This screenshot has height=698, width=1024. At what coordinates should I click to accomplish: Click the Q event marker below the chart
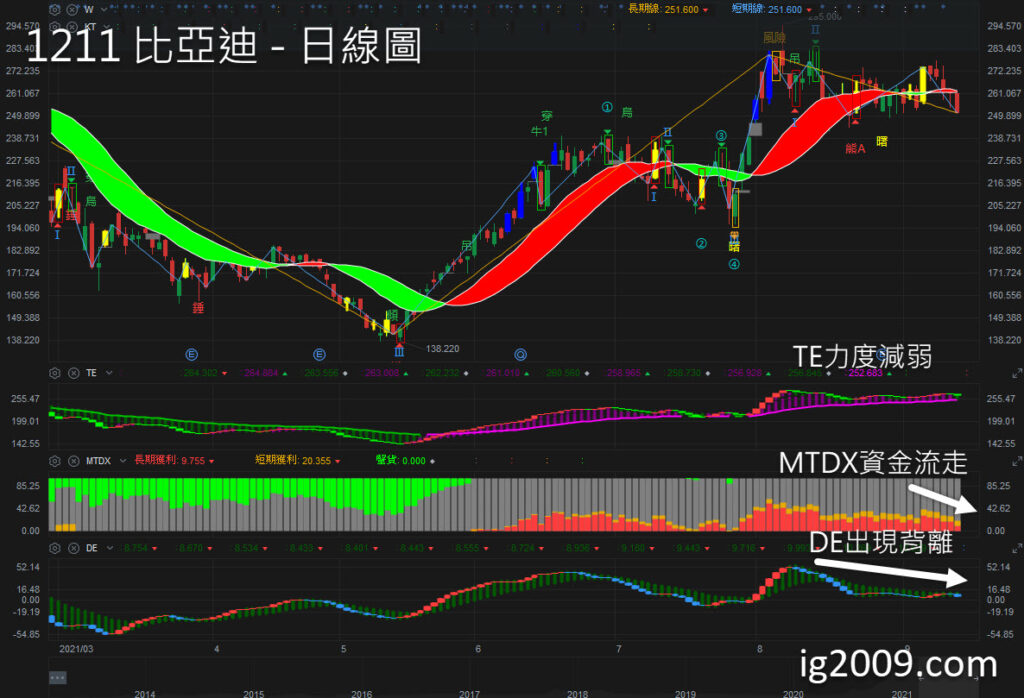520,355
